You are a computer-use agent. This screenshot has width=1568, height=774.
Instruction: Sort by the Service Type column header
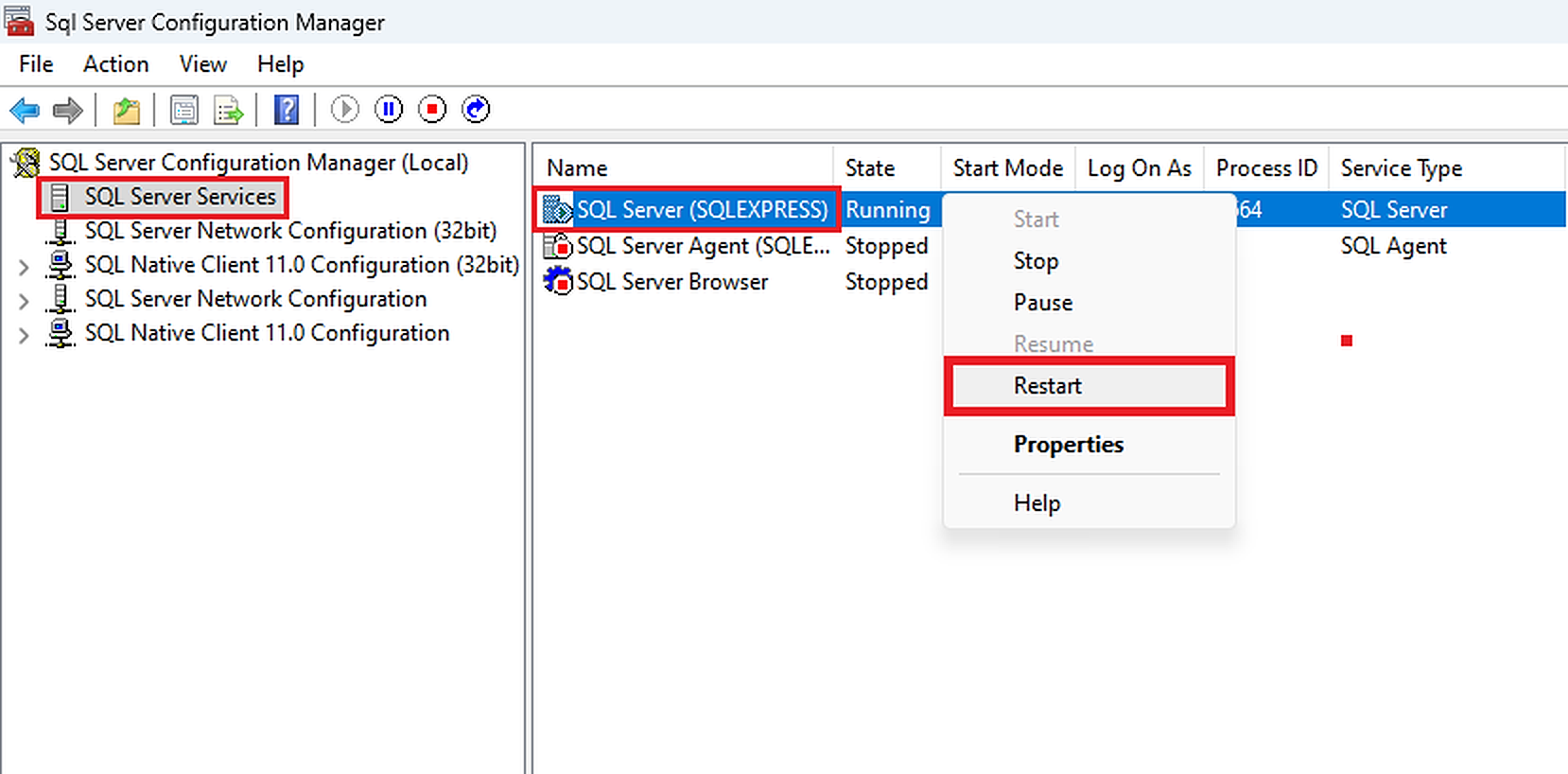pos(1447,168)
